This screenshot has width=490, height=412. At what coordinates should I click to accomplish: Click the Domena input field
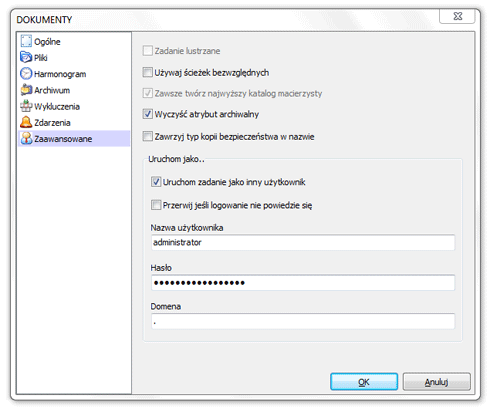303,321
